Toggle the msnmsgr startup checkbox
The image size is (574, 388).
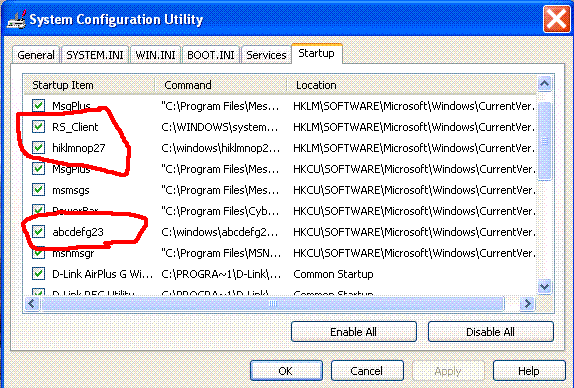tap(38, 253)
